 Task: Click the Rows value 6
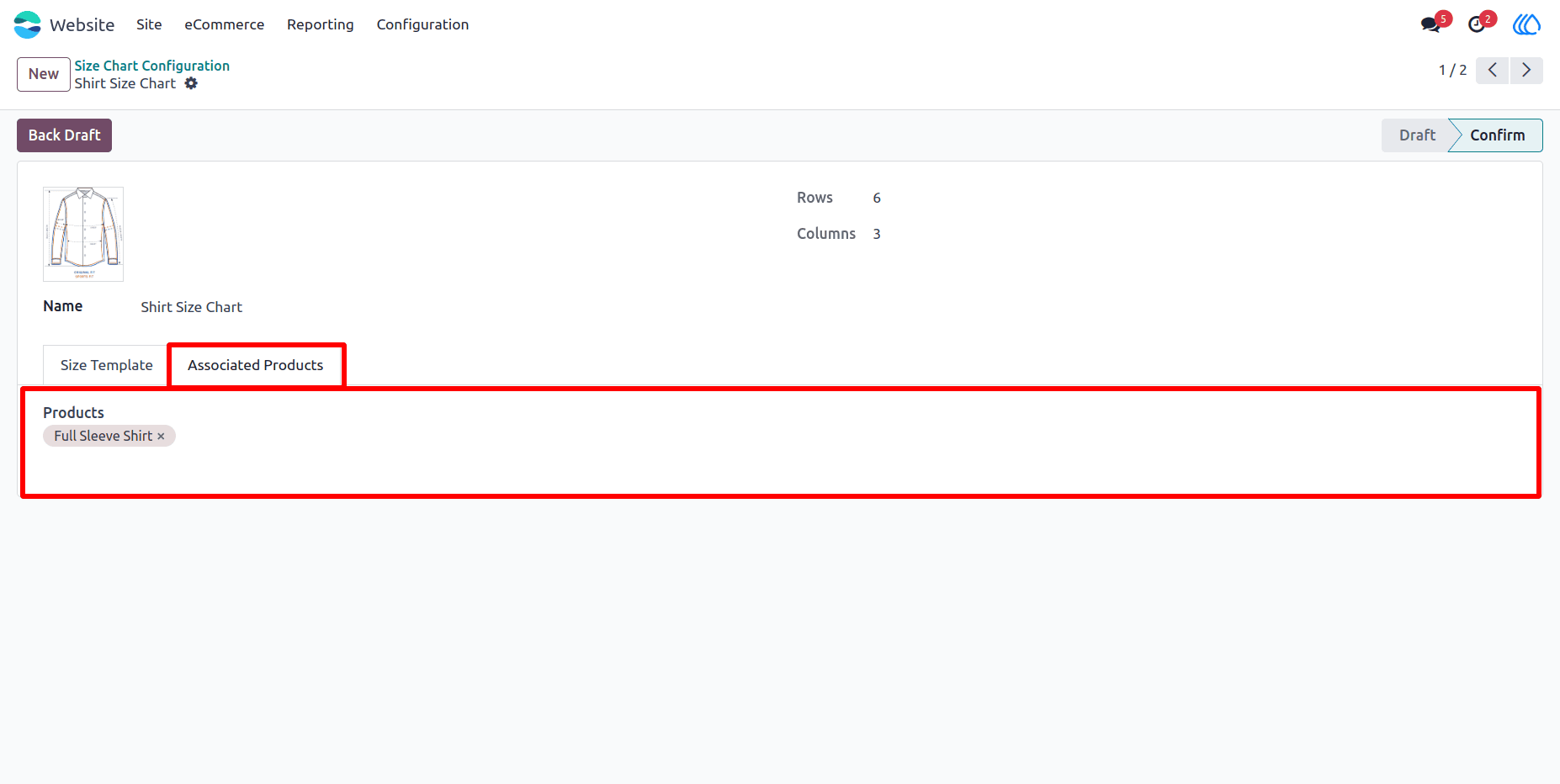[x=877, y=198]
